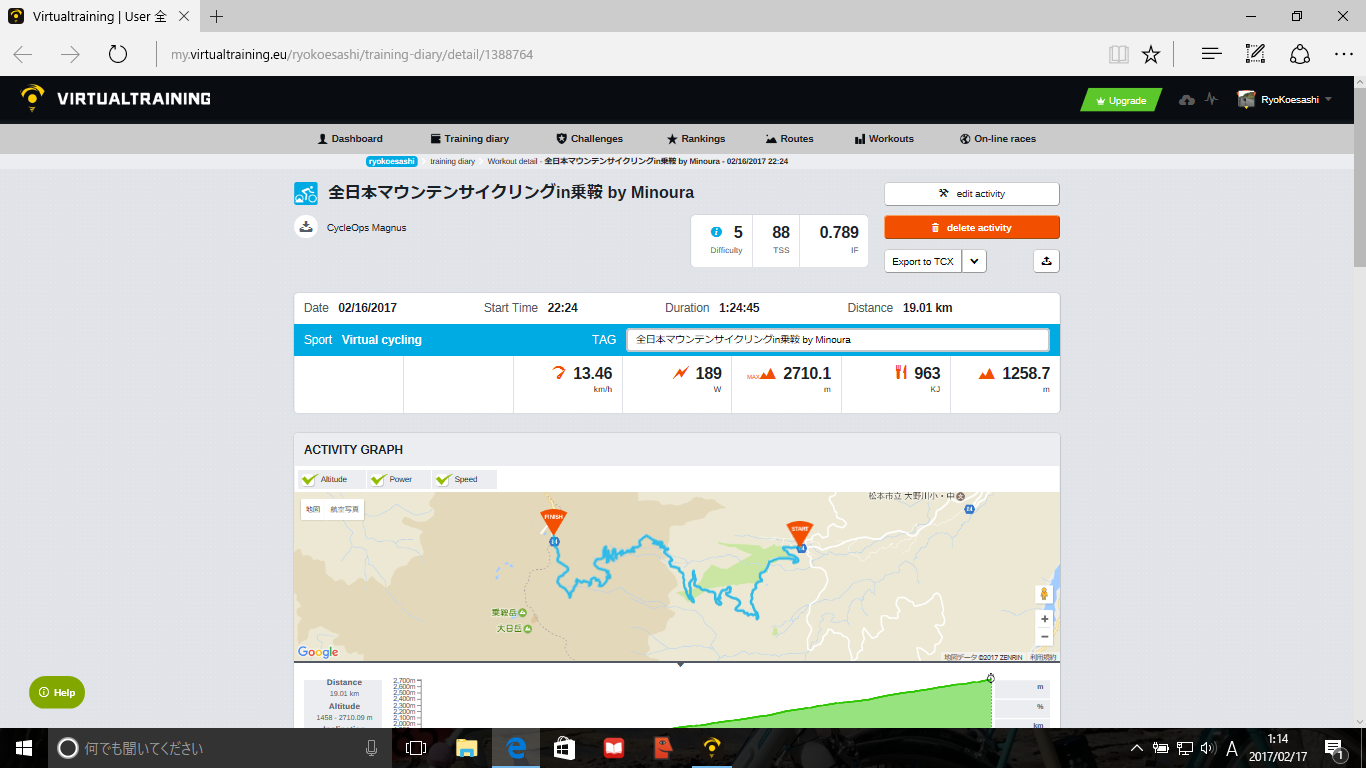Viewport: 1366px width, 768px height.
Task: Toggle the Speed graph checkbox
Action: (443, 479)
